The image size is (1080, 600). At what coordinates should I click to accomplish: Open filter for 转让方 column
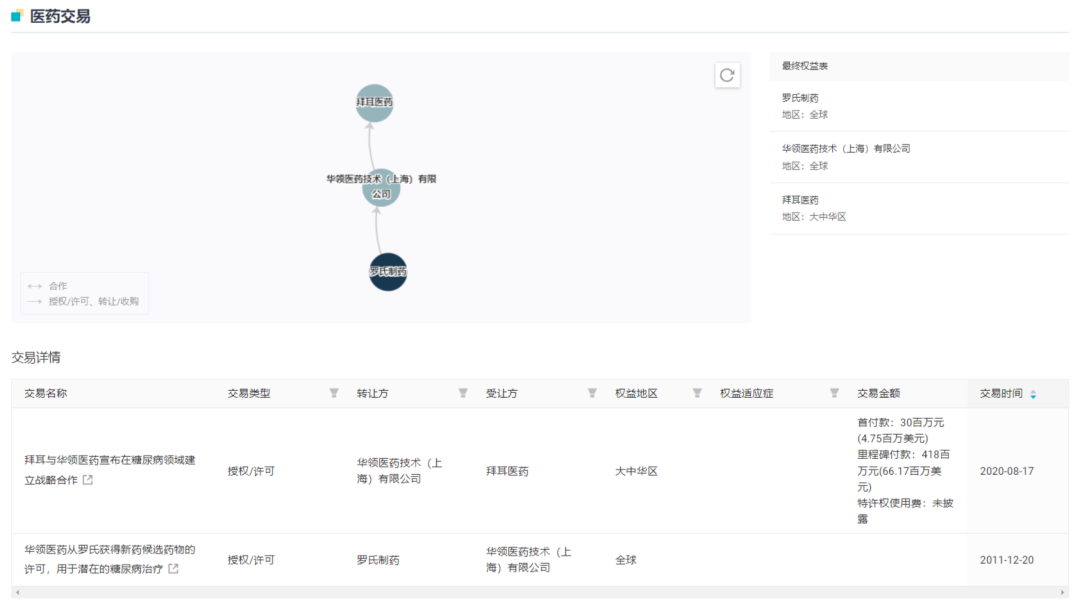pyautogui.click(x=463, y=393)
